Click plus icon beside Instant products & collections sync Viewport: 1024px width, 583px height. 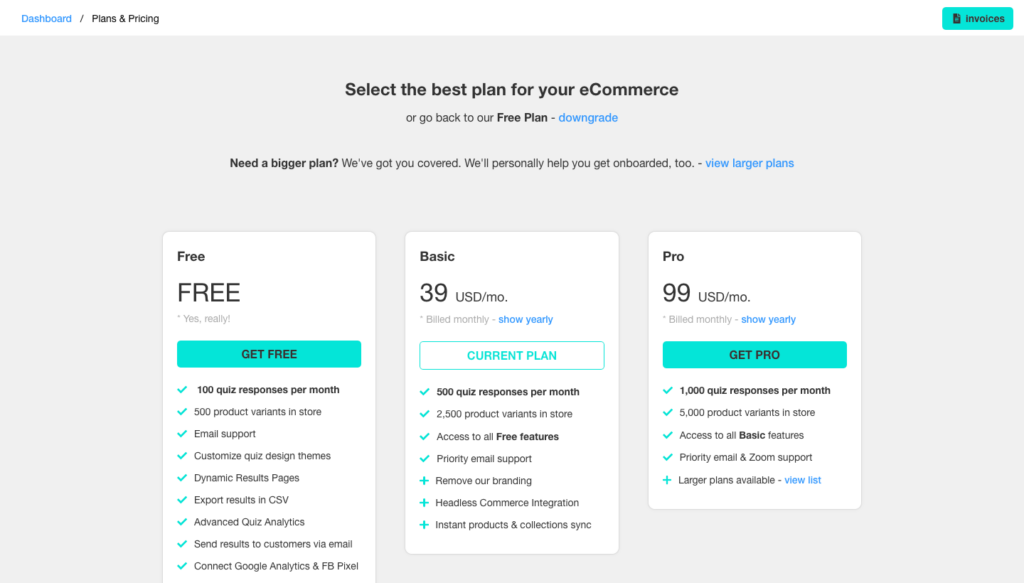424,525
